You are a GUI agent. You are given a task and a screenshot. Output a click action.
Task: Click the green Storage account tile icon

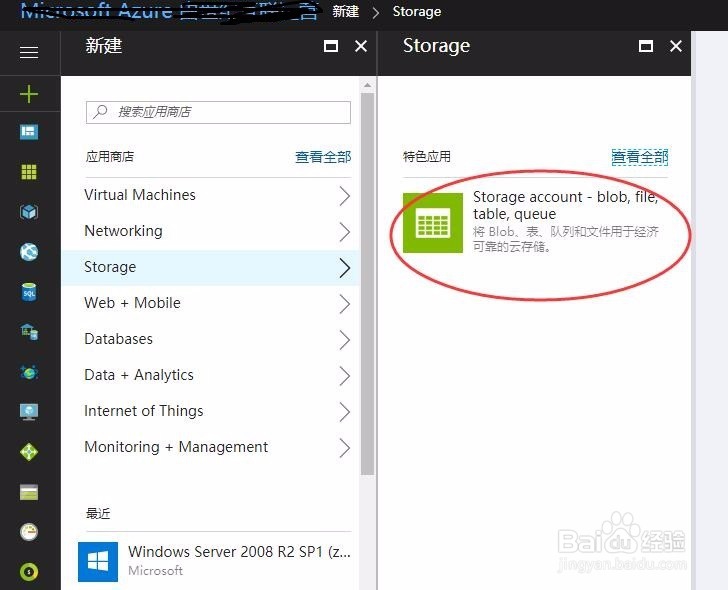click(x=433, y=223)
